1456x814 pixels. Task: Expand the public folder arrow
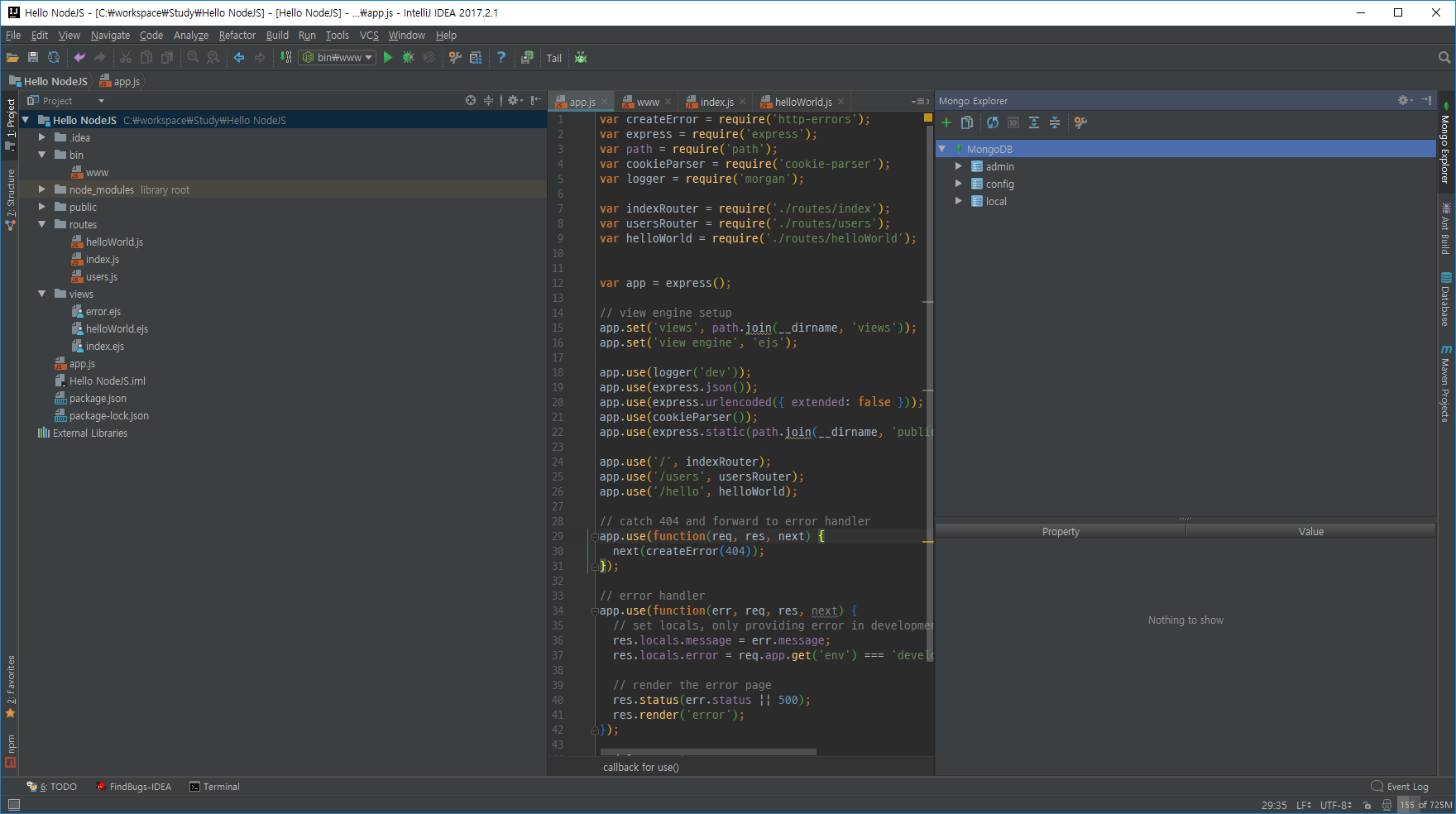(42, 207)
